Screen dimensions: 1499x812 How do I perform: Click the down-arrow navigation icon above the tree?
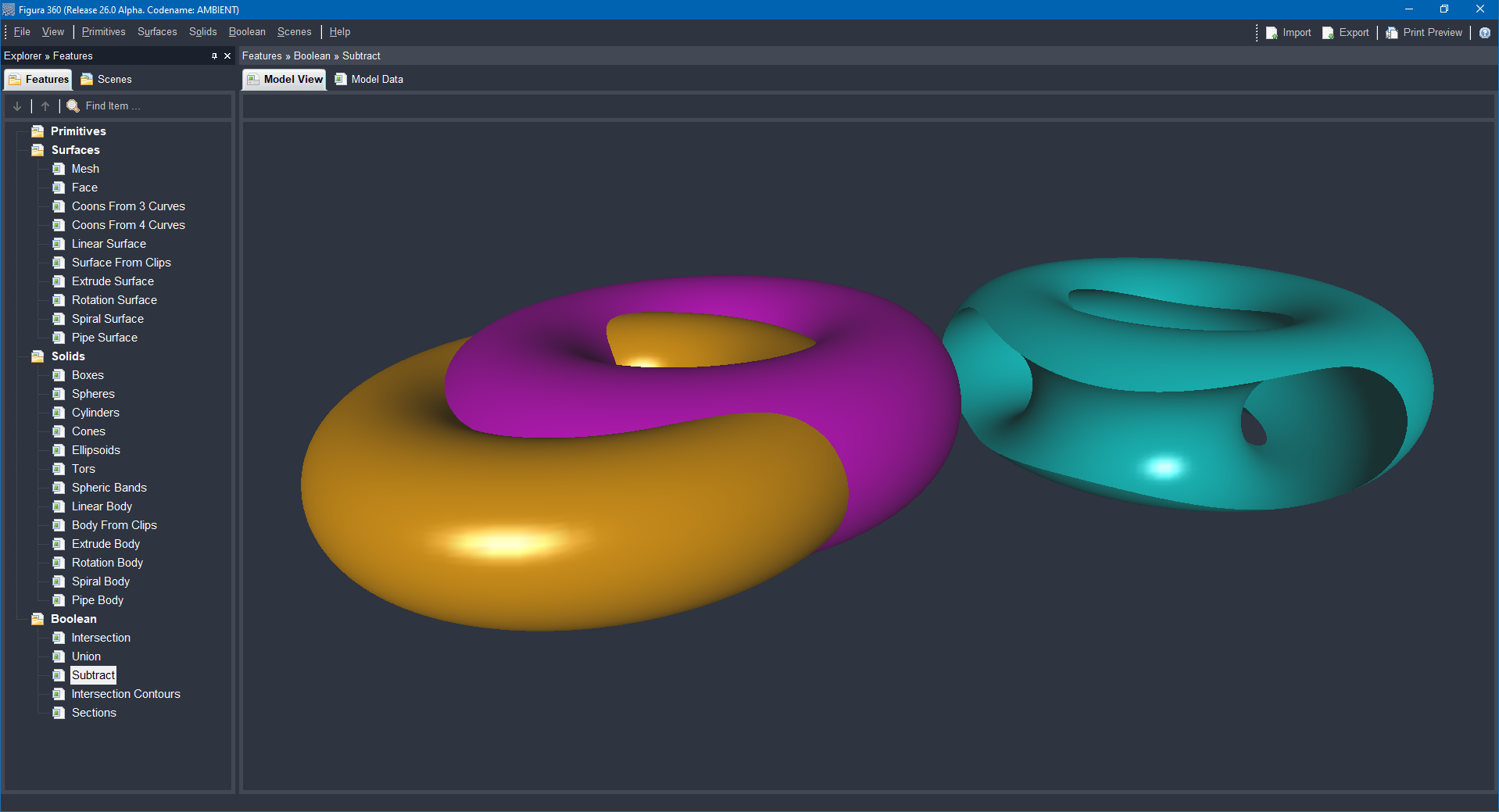[x=17, y=106]
